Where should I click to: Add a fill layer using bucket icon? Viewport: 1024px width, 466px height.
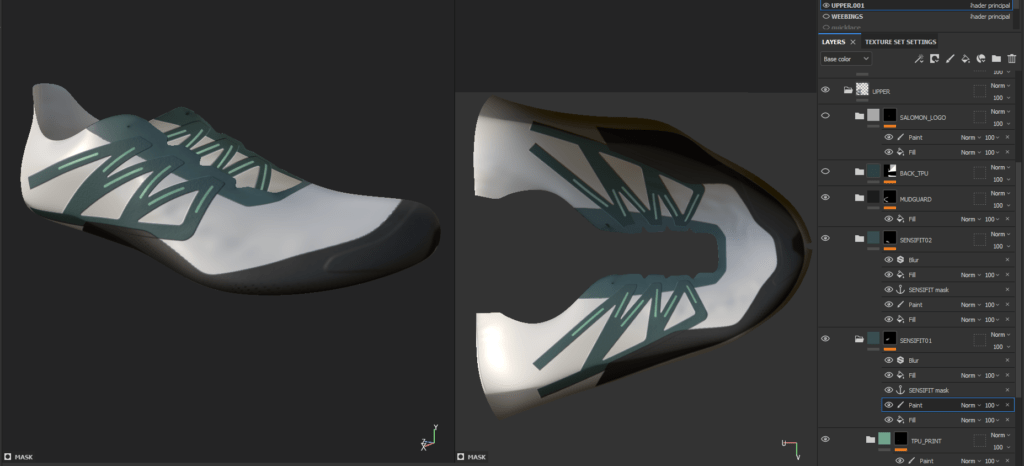[965, 59]
